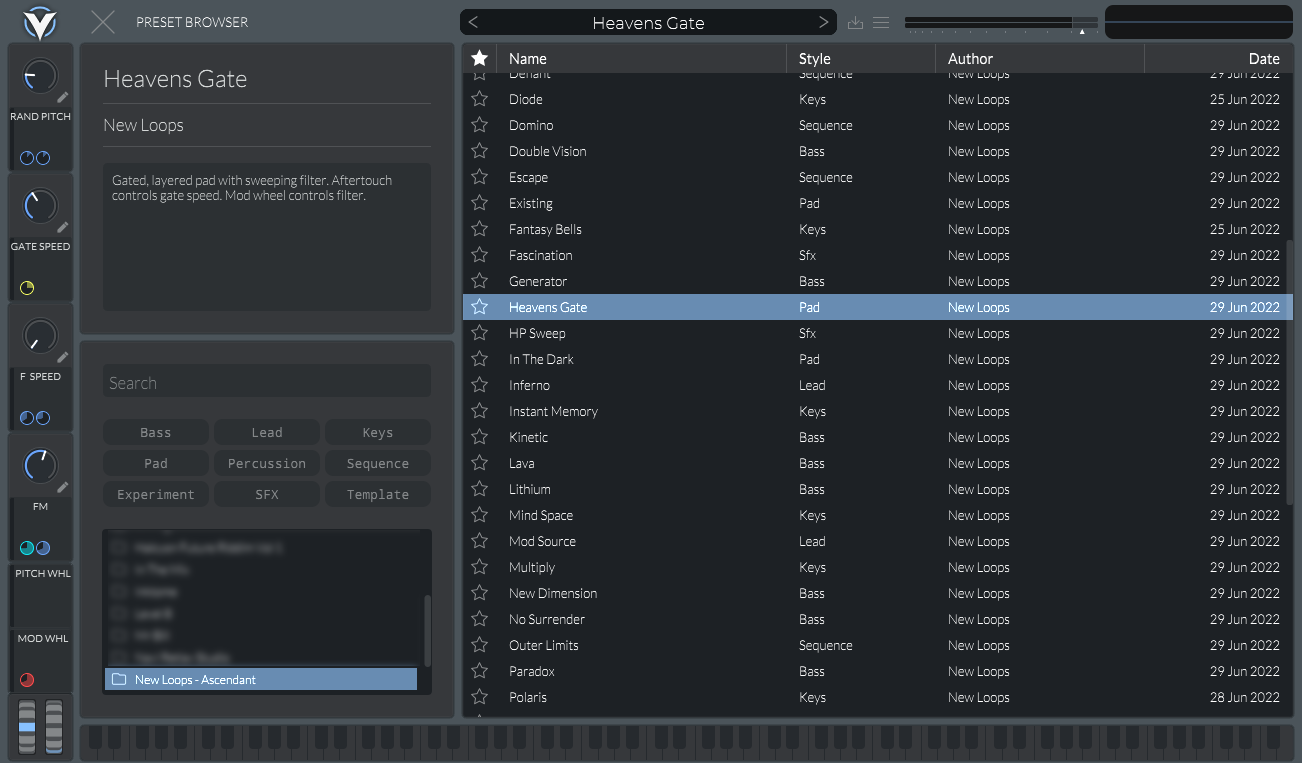Favorite the Paradox preset star
Viewport: 1302px width, 763px height.
tap(480, 671)
